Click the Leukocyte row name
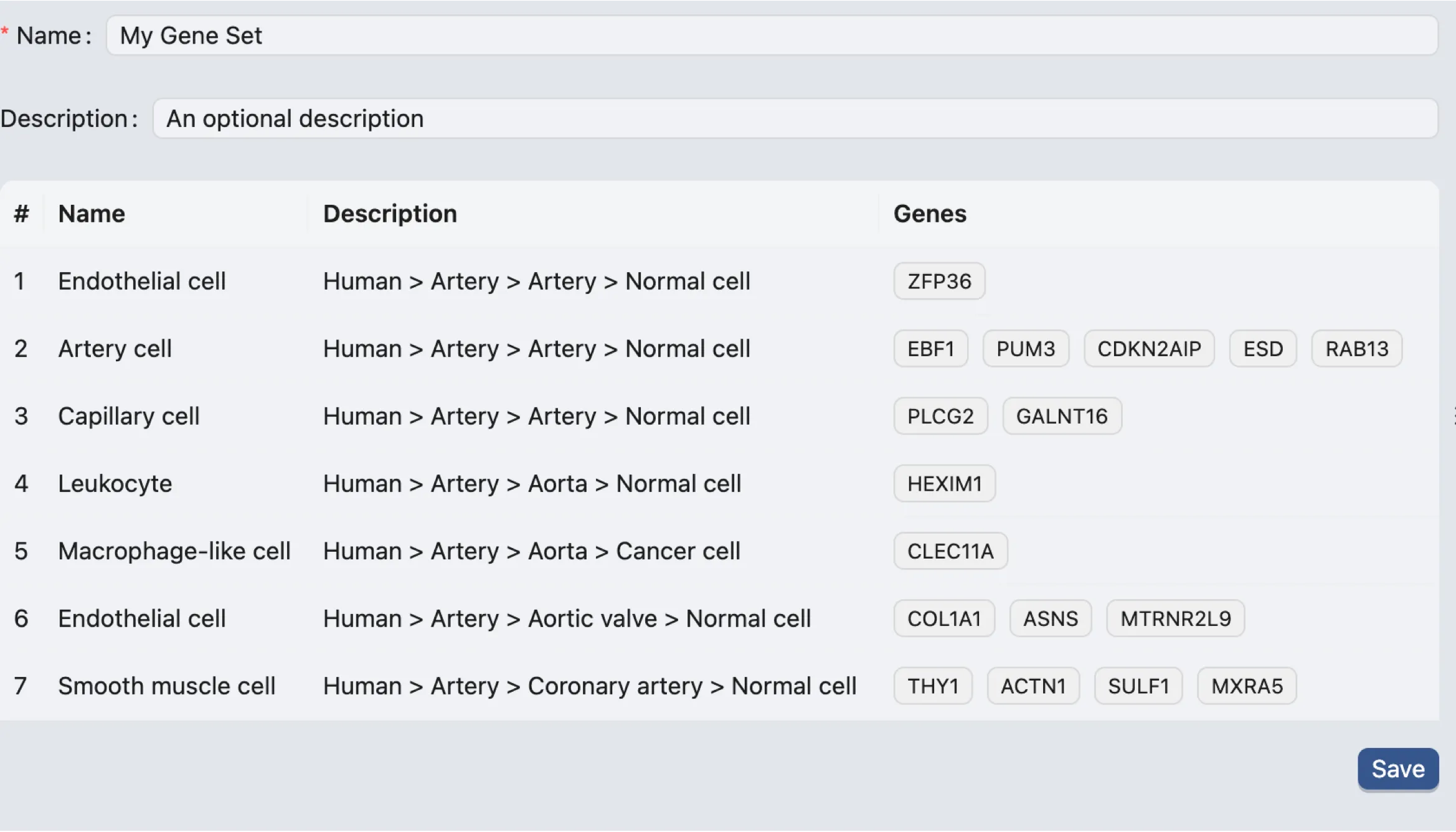This screenshot has width=1456, height=832. [115, 484]
